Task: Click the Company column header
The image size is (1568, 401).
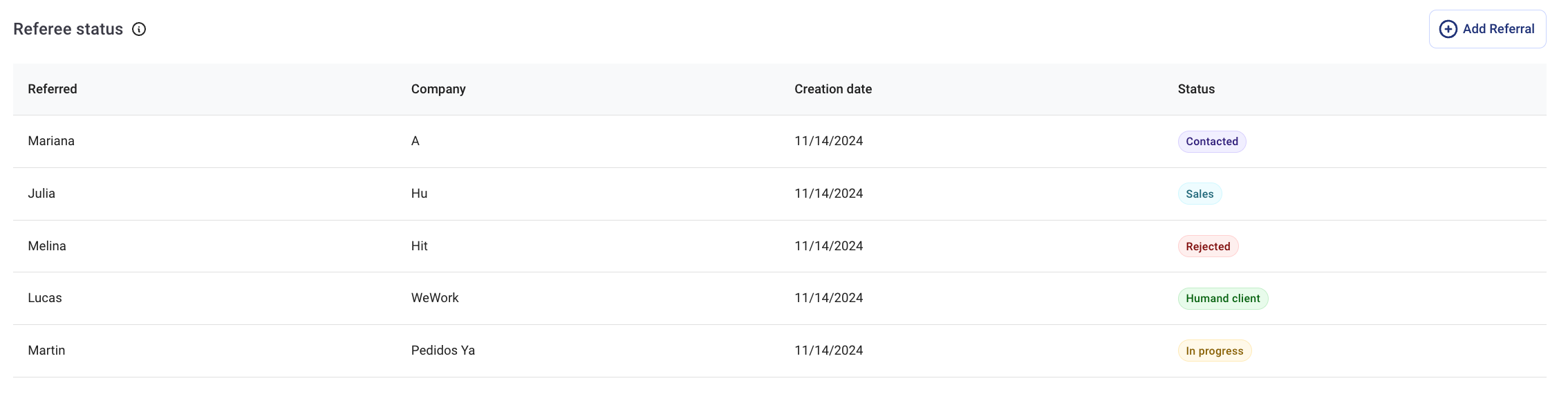Action: coord(438,89)
